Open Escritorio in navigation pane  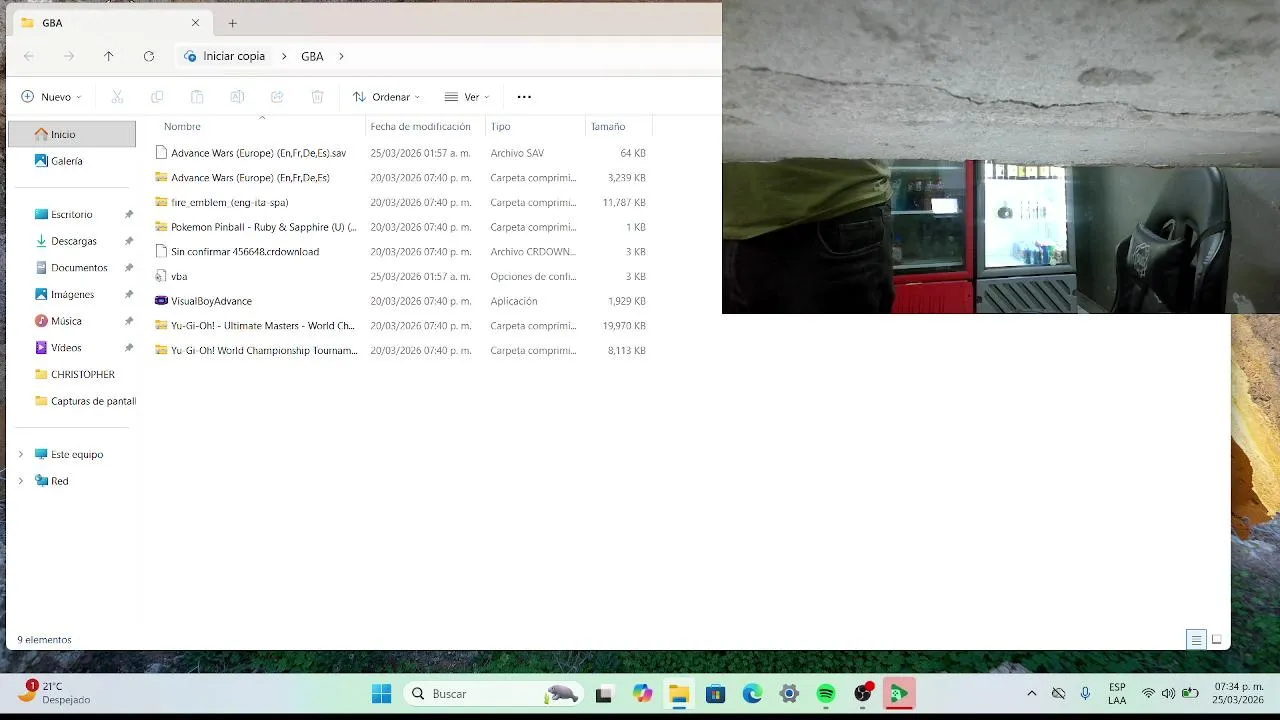(x=72, y=214)
